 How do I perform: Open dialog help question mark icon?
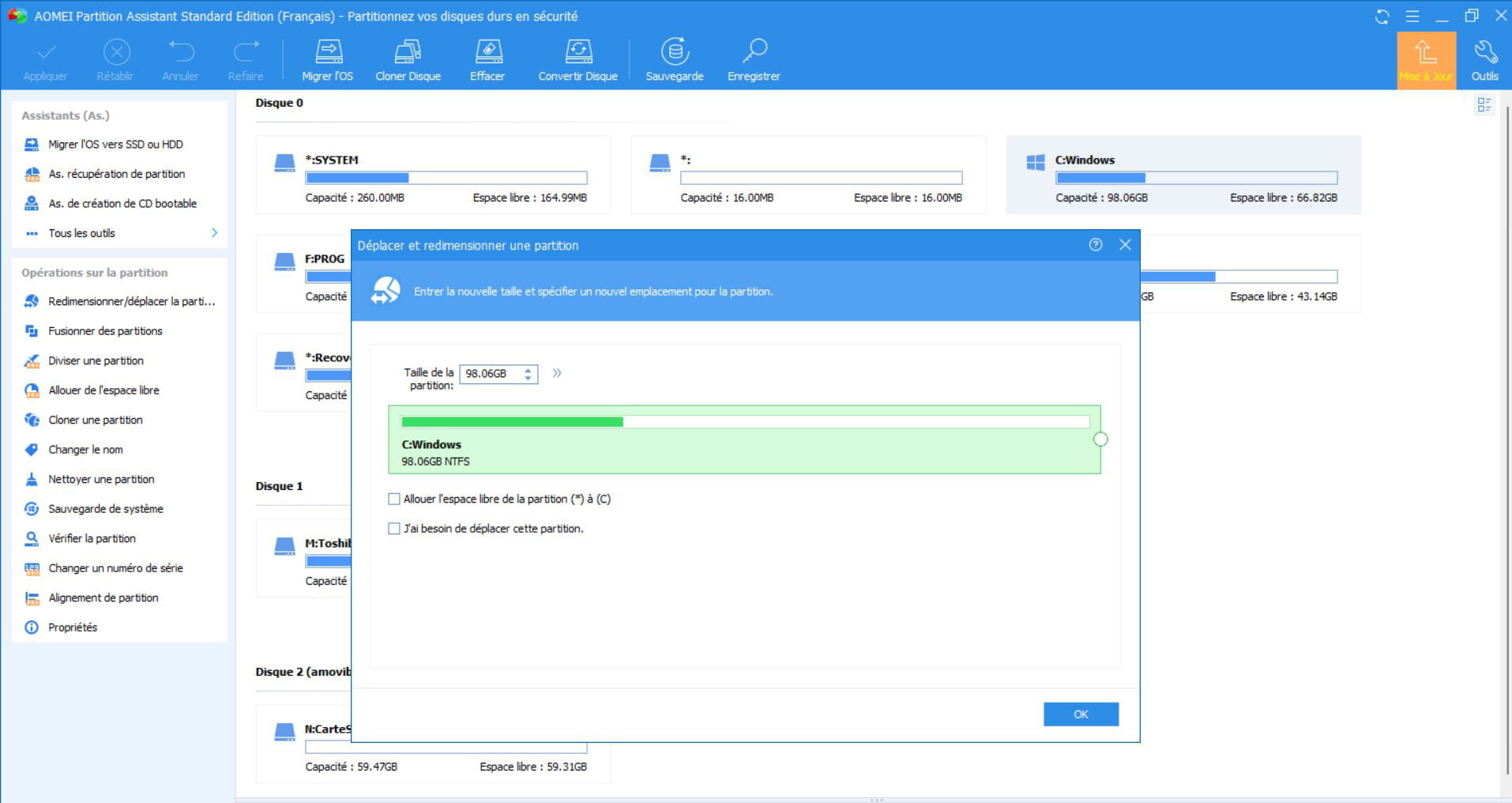(x=1095, y=245)
